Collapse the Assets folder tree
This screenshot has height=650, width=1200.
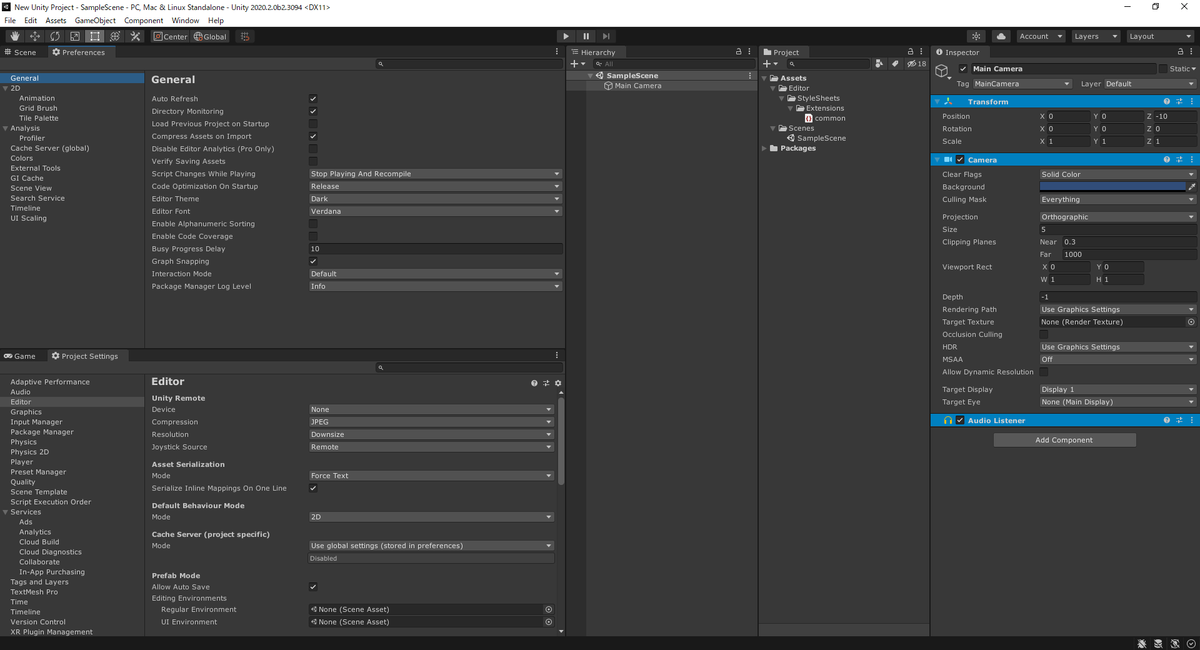click(765, 78)
